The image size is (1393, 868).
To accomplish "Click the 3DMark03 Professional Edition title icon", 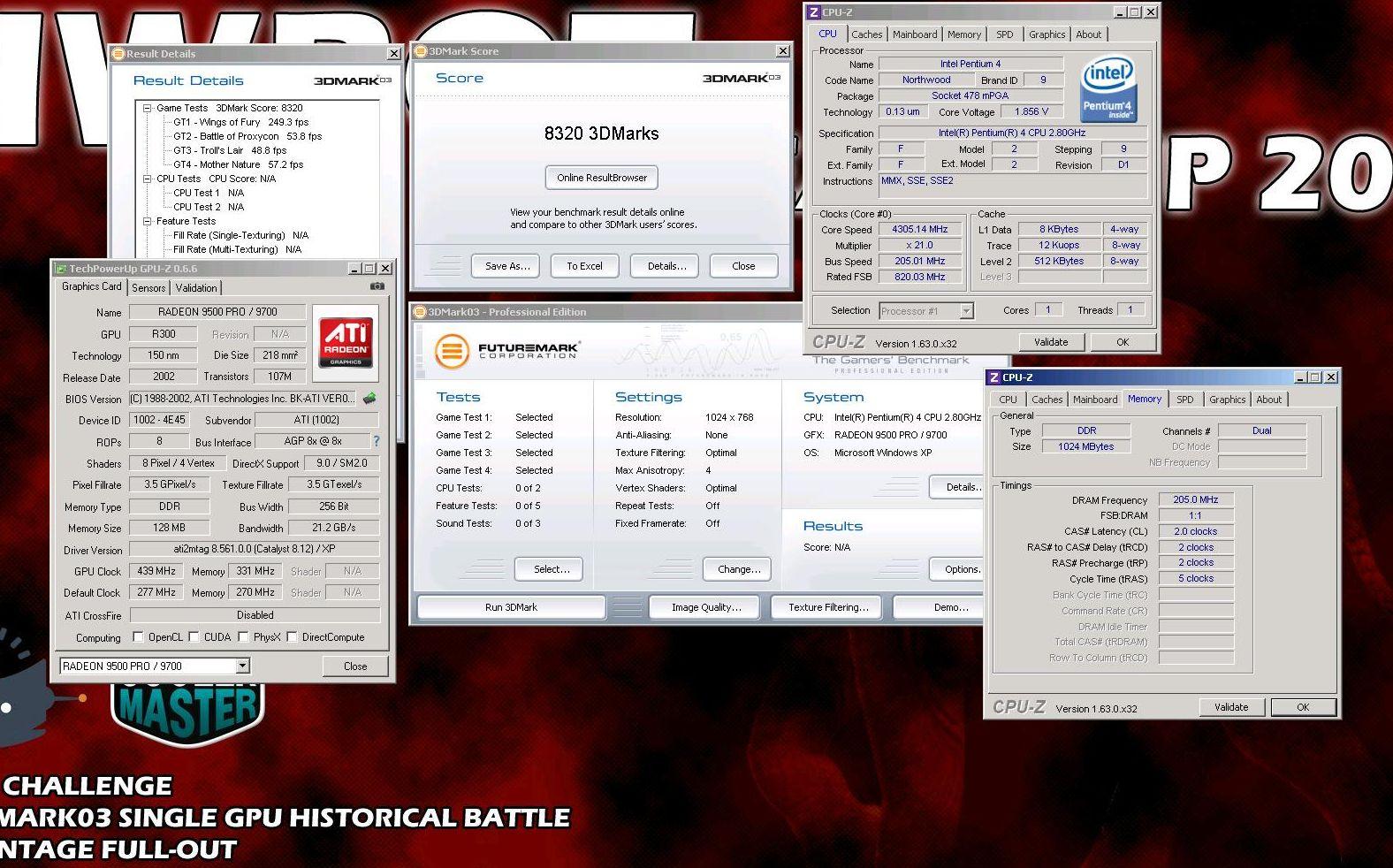I will (421, 312).
